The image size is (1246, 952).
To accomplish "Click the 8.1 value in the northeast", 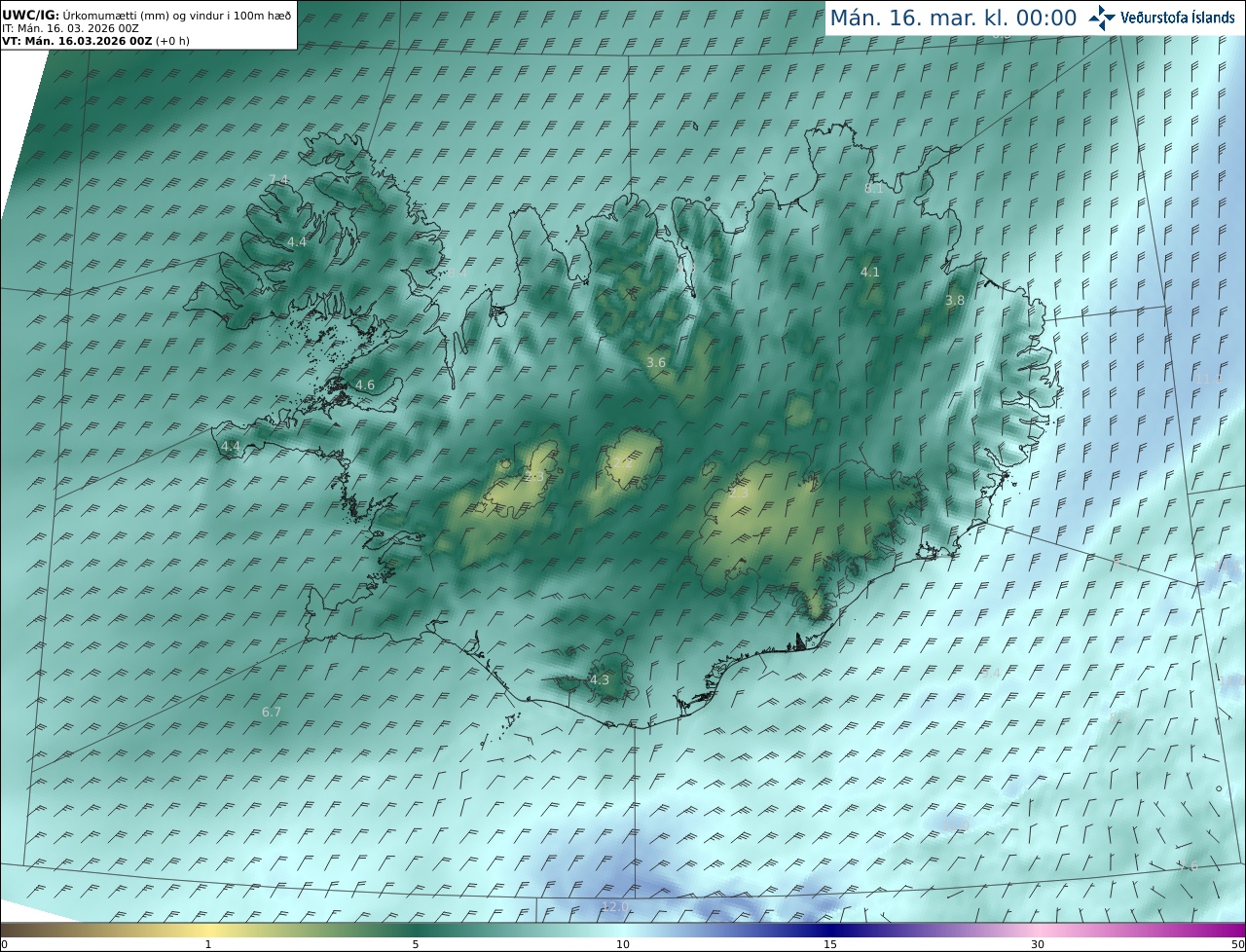I will 874,189.
